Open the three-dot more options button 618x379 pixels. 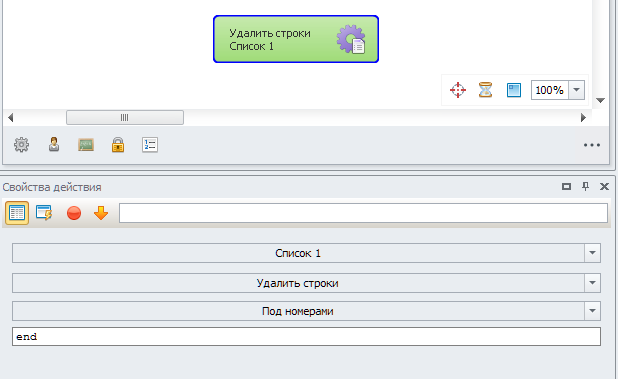592,145
